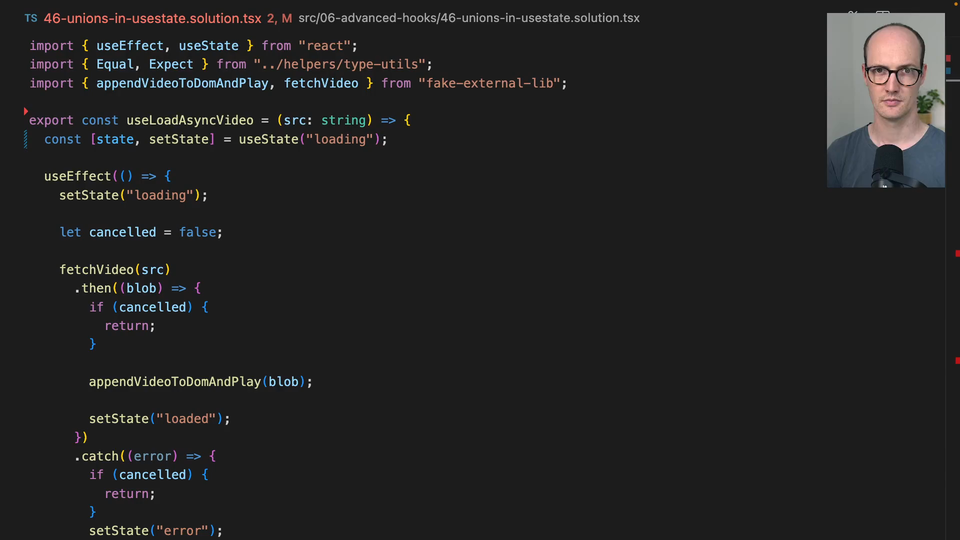Image resolution: width=960 pixels, height=540 pixels.
Task: Click the "let cancelled = false" declaration
Action: [x=140, y=232]
